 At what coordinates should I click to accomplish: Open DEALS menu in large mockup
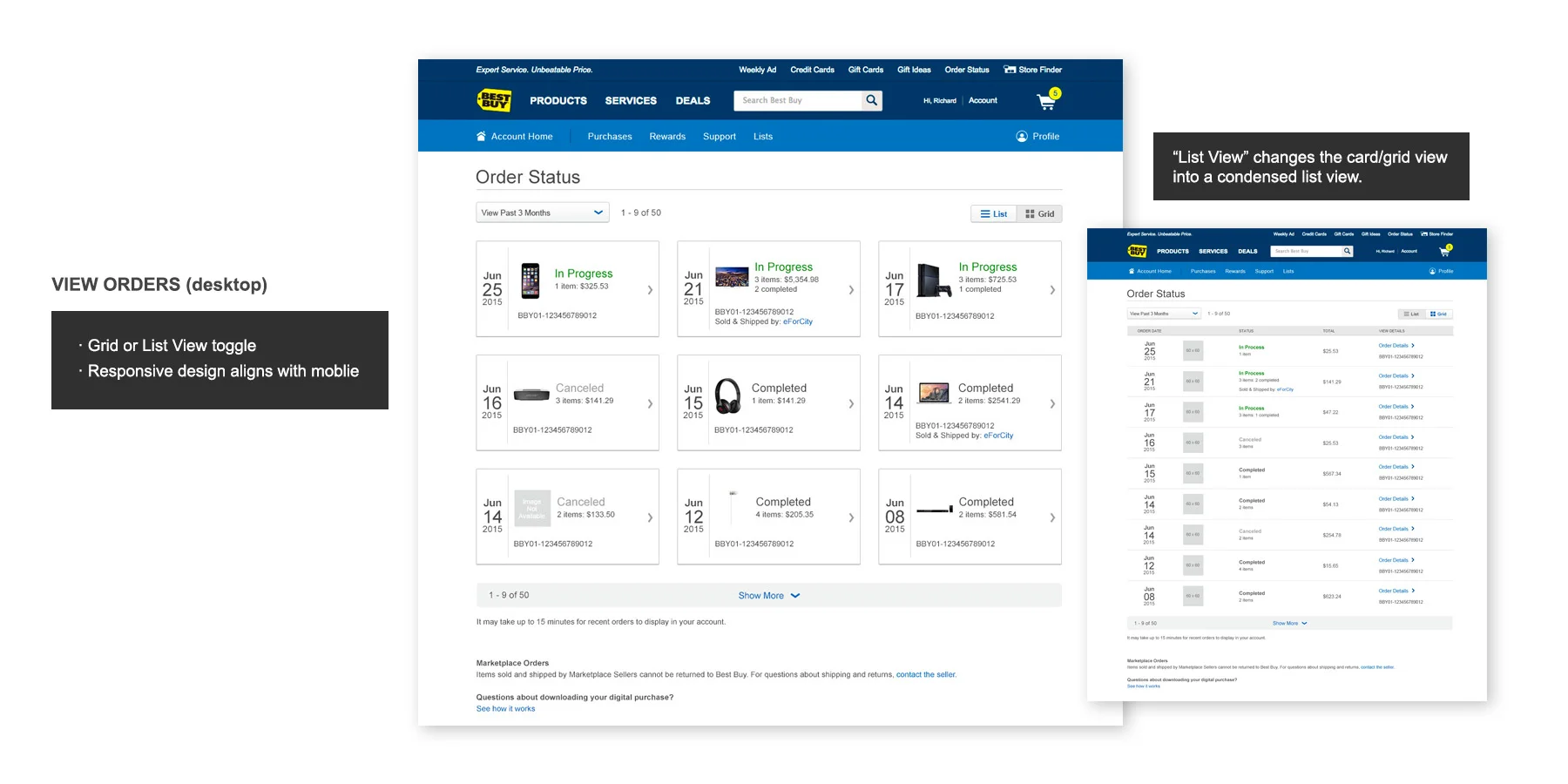[693, 100]
